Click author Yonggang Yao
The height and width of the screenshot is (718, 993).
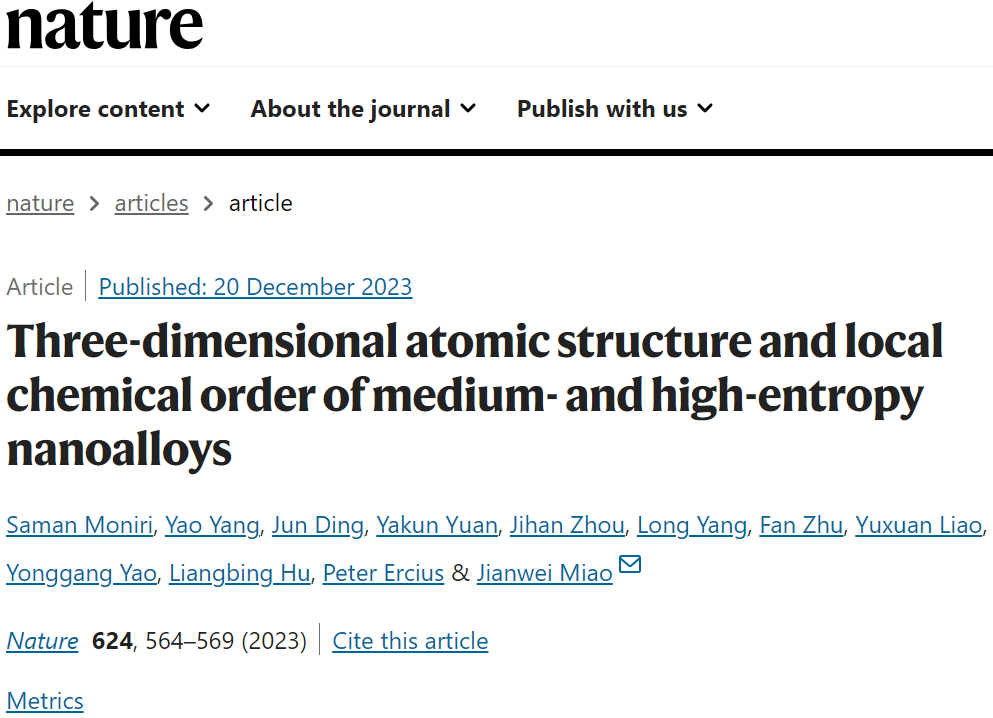[82, 573]
